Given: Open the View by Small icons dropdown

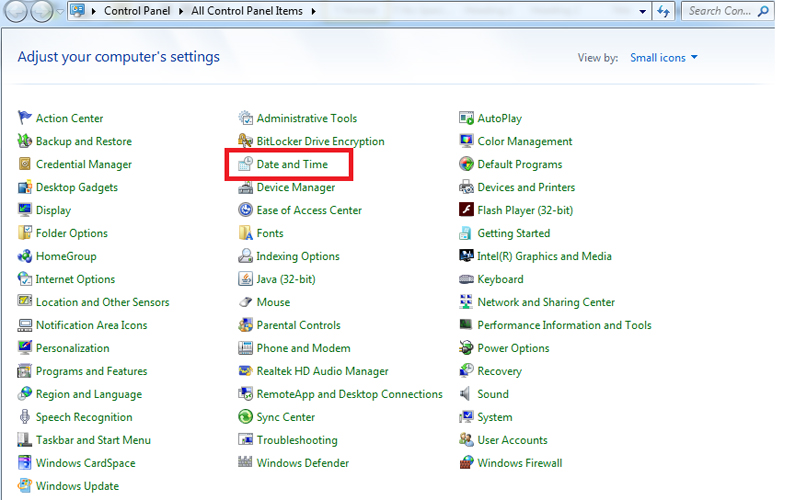Looking at the screenshot, I should [664, 58].
